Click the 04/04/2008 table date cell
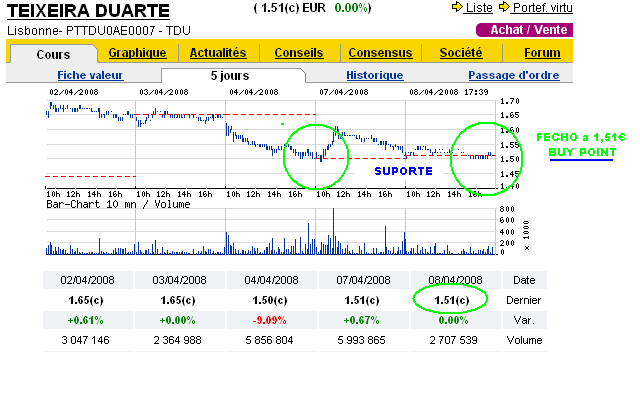Screen dimensions: 640x400 point(271,280)
